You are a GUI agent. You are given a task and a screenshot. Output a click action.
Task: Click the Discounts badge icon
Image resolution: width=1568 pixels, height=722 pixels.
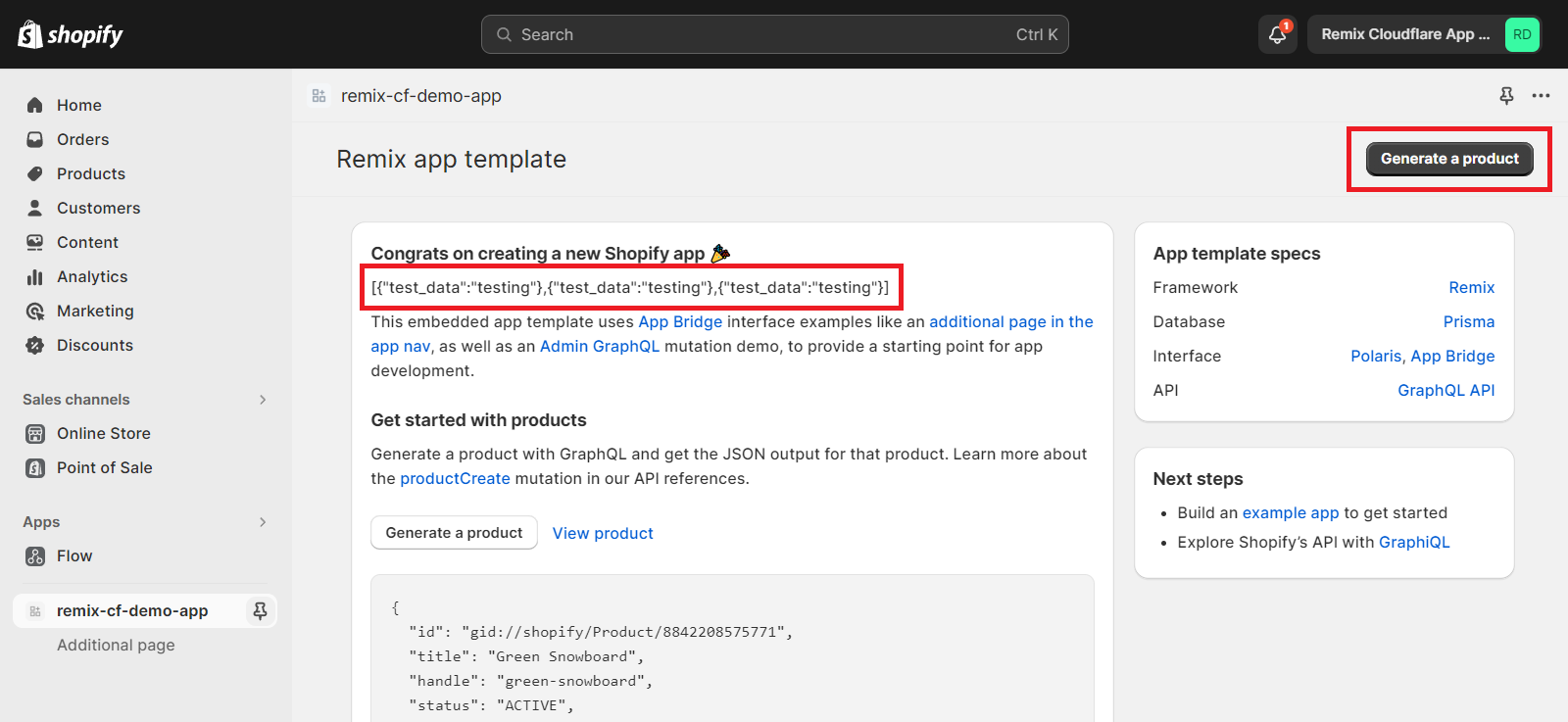coord(35,345)
